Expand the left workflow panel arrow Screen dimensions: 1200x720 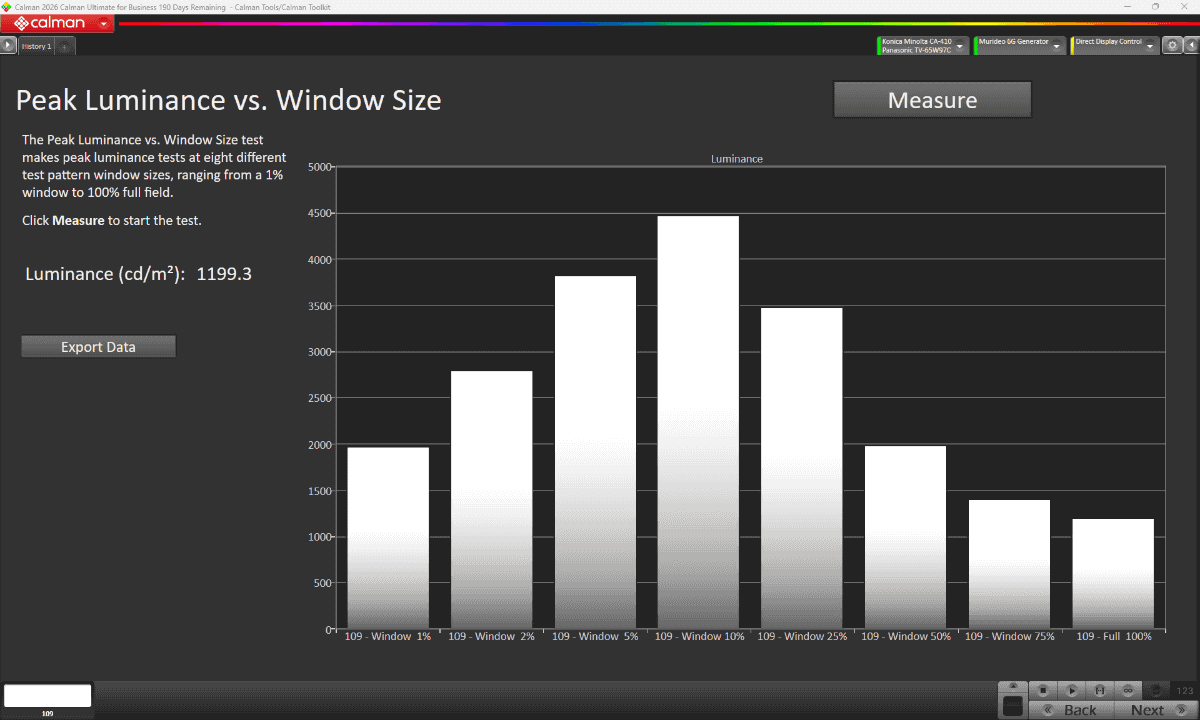8,46
